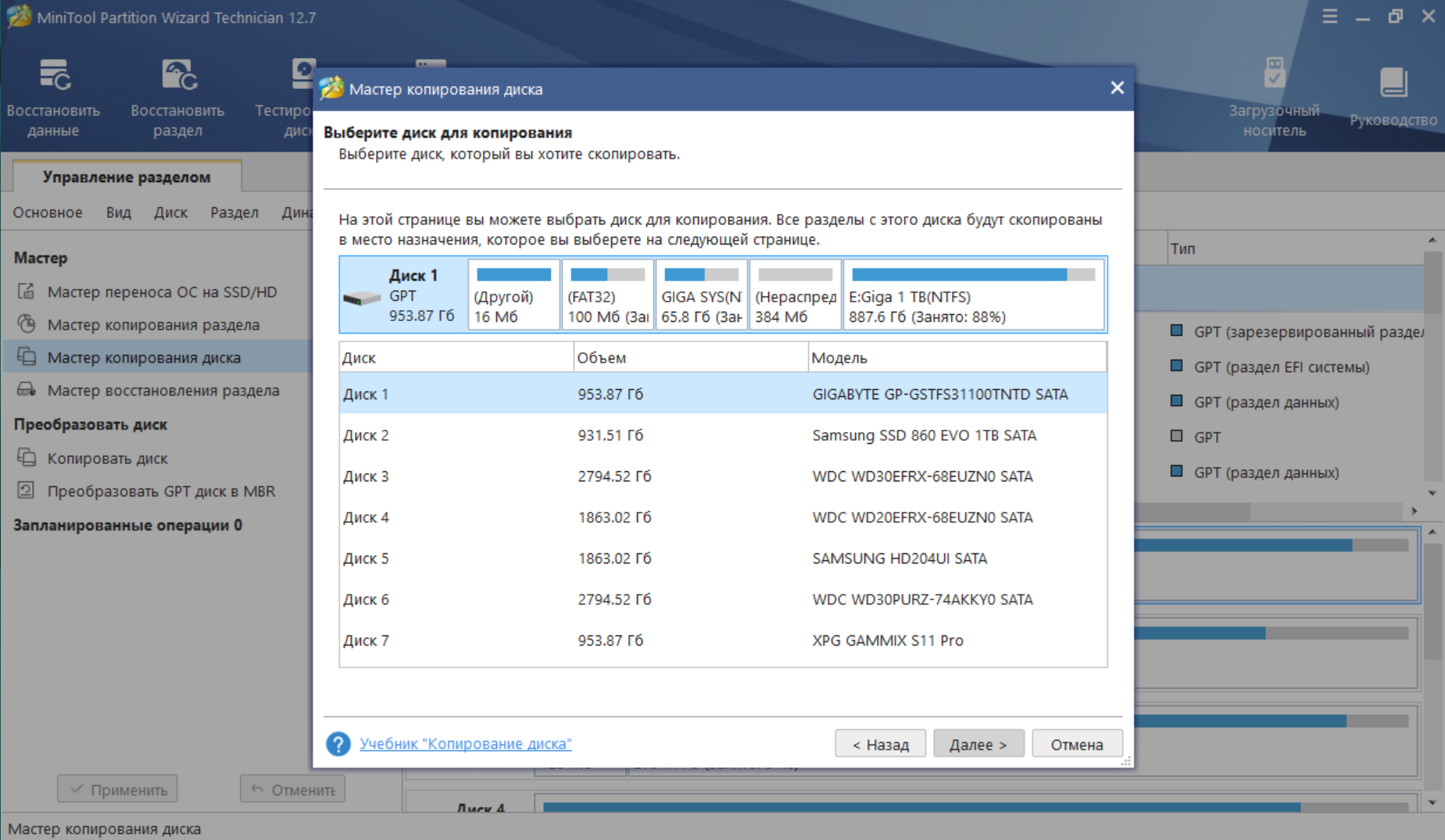Viewport: 1445px width, 840px height.
Task: Click icon for Мастер копирования раздела
Action: [x=27, y=324]
